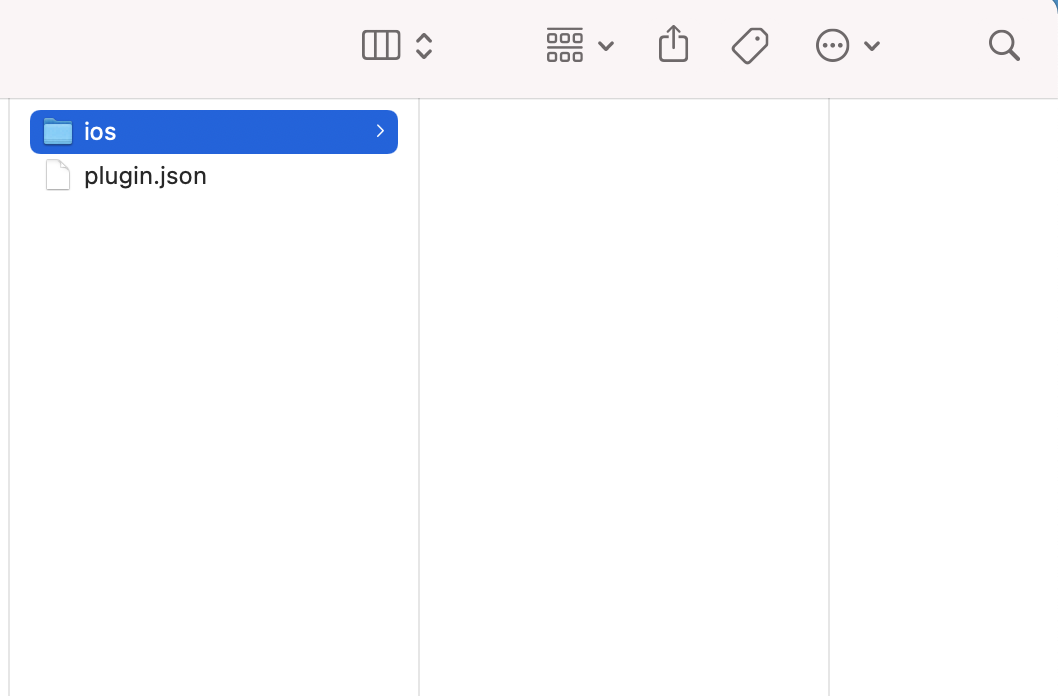Click the group-by grid icon
Viewport: 1058px width, 696px height.
tap(565, 45)
